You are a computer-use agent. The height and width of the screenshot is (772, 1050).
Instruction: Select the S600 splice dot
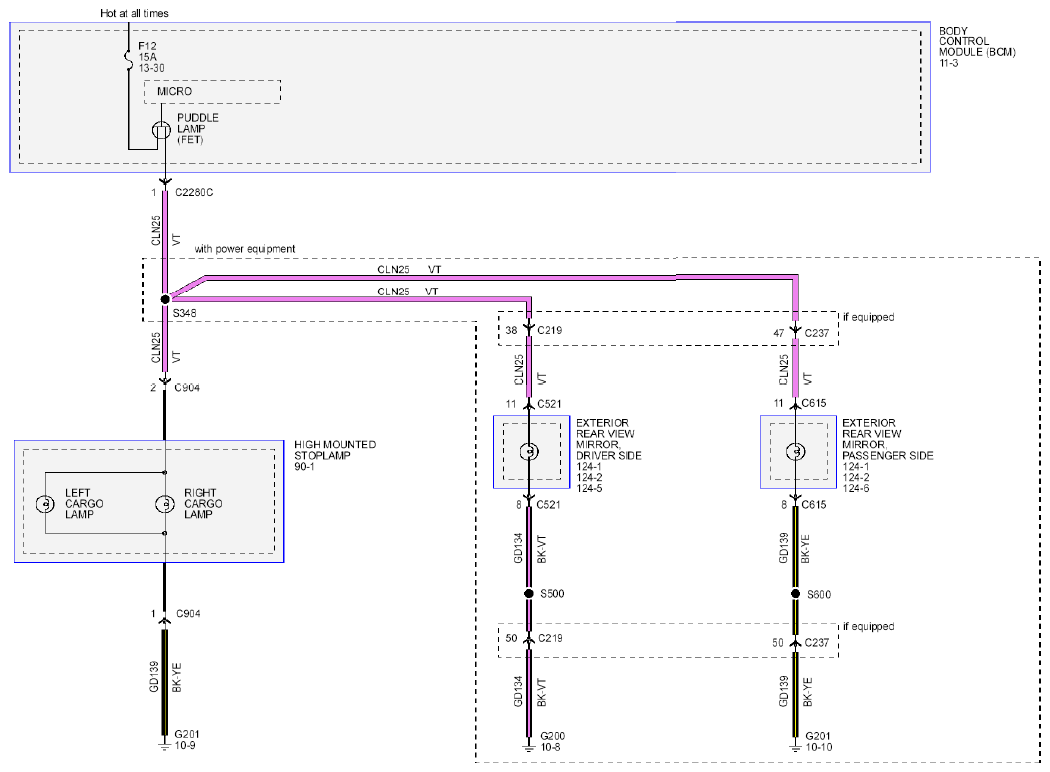(796, 594)
